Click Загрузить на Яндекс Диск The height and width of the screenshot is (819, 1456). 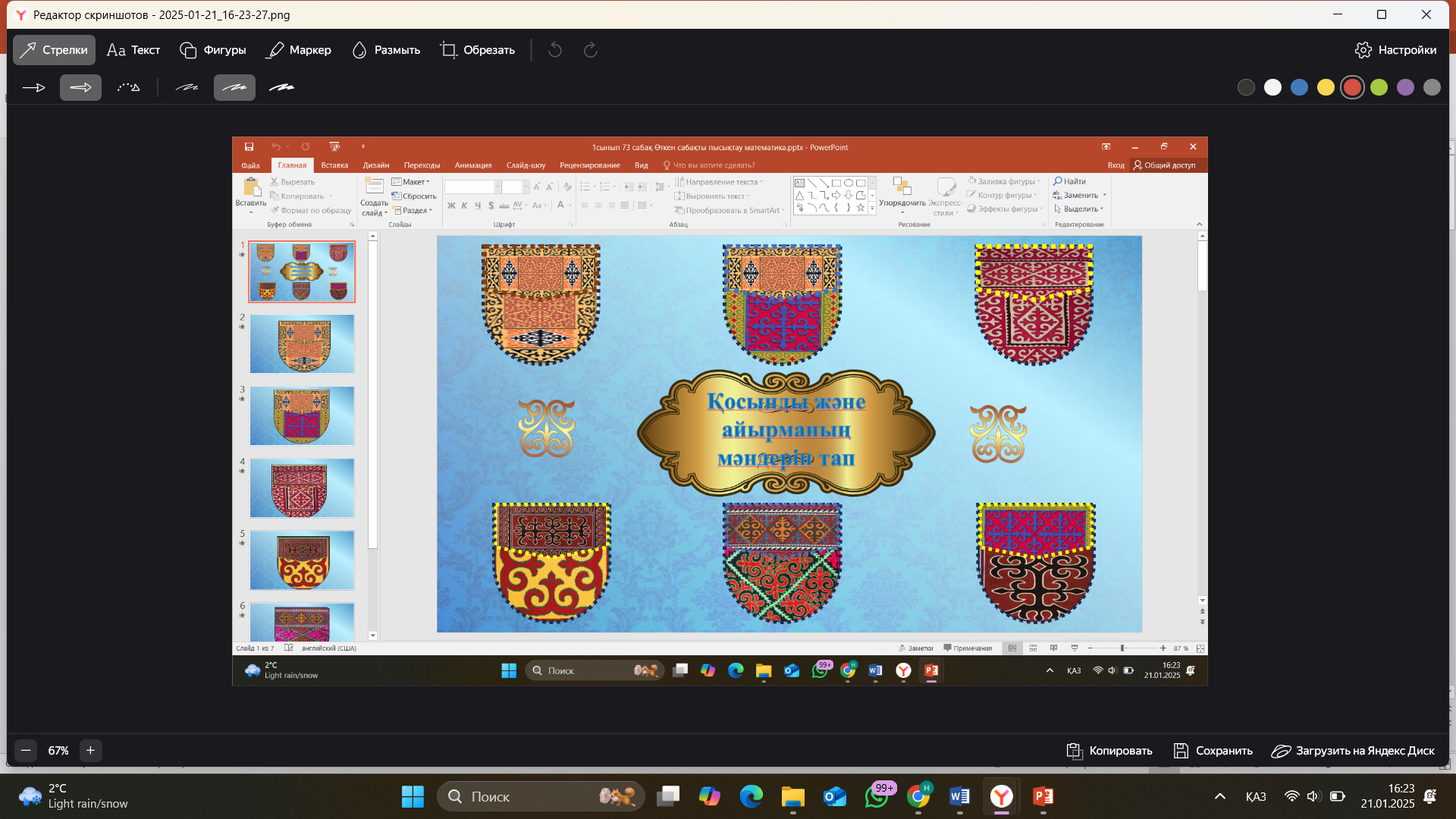tap(1353, 751)
